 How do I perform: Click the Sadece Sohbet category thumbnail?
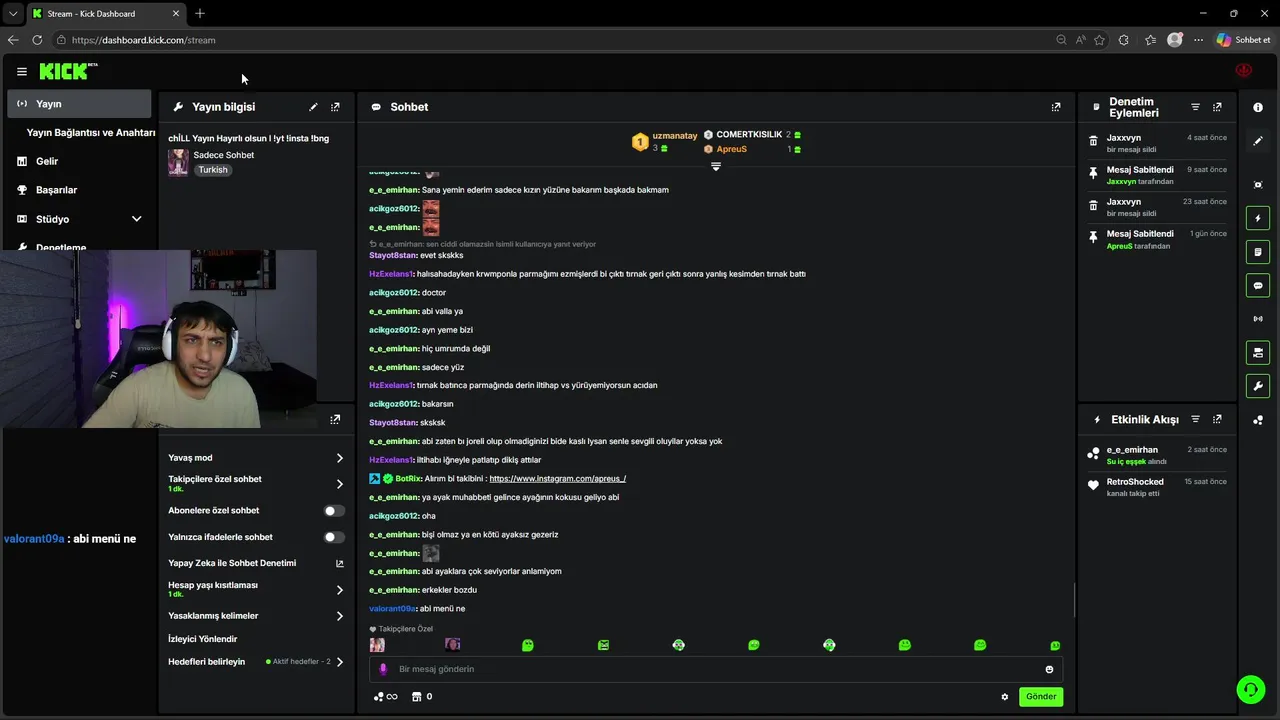tap(178, 163)
